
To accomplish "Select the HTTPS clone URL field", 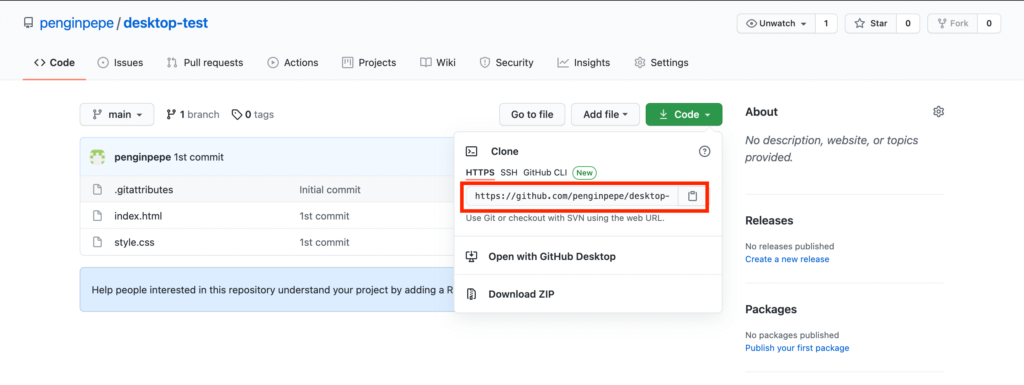I will point(572,196).
